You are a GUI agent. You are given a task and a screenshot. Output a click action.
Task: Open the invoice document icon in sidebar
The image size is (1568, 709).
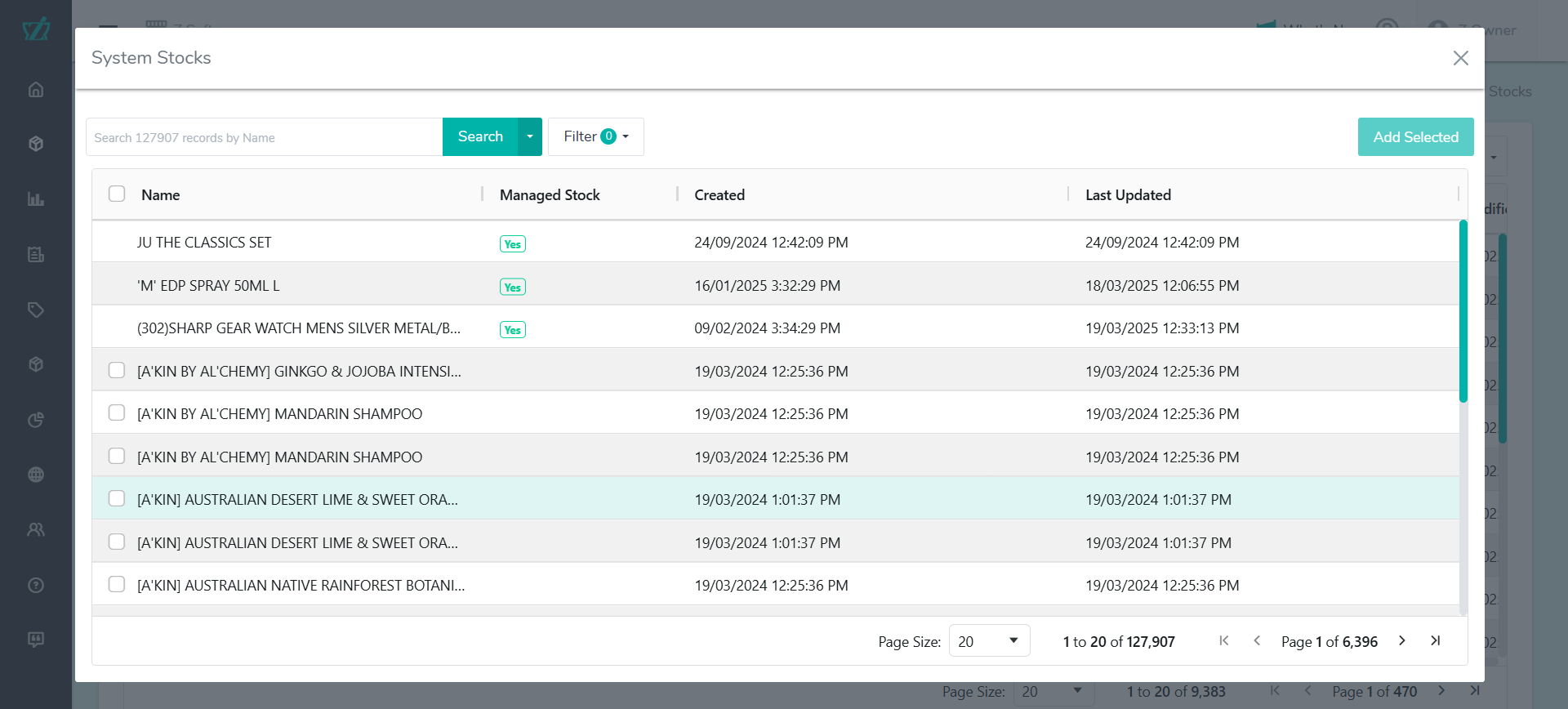pyautogui.click(x=35, y=254)
